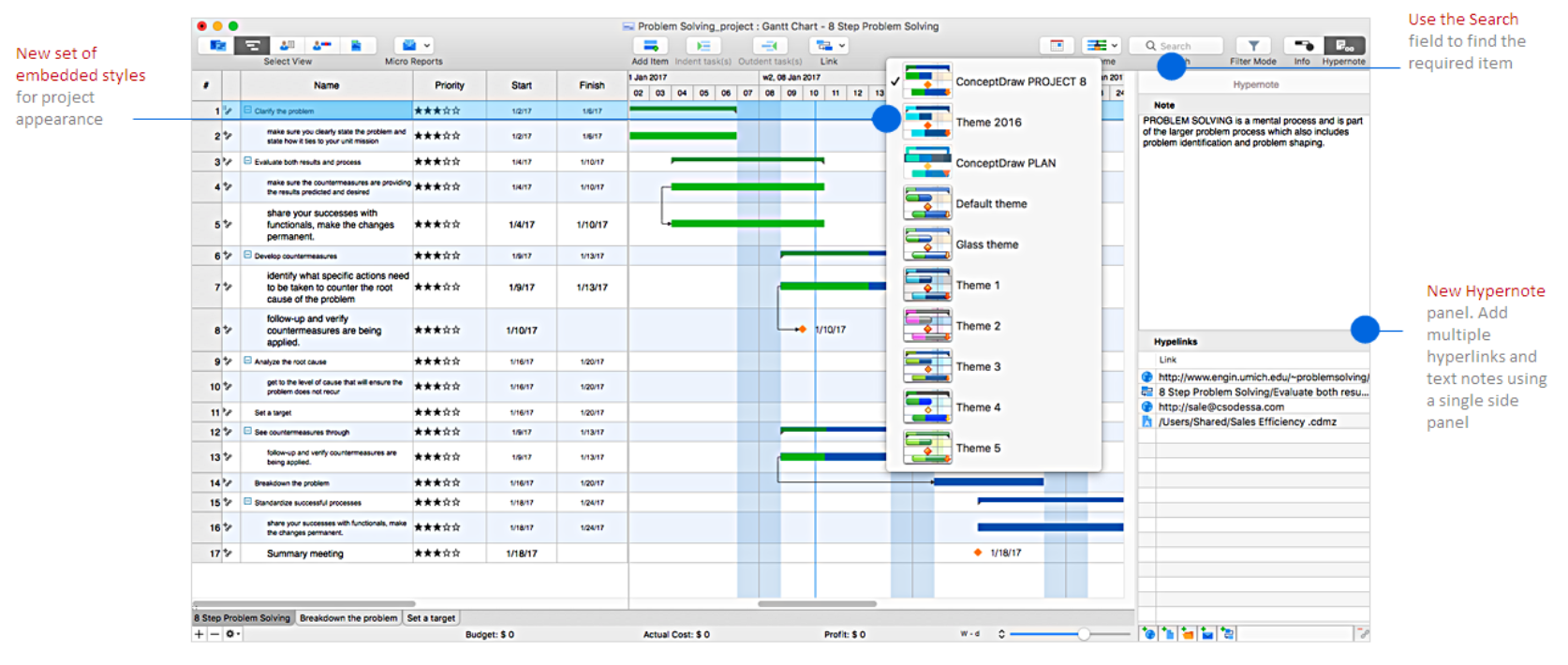Screen dimensions: 1568x665
Task: Click the calendar toolbar icon
Action: tap(1057, 45)
